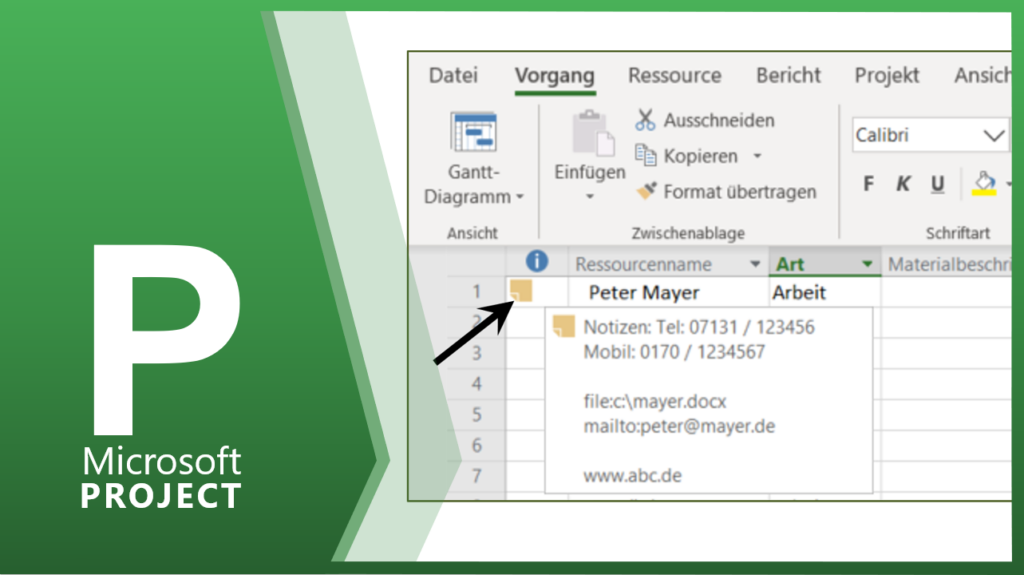Select row header 1
1024x575 pixels.
[477, 291]
